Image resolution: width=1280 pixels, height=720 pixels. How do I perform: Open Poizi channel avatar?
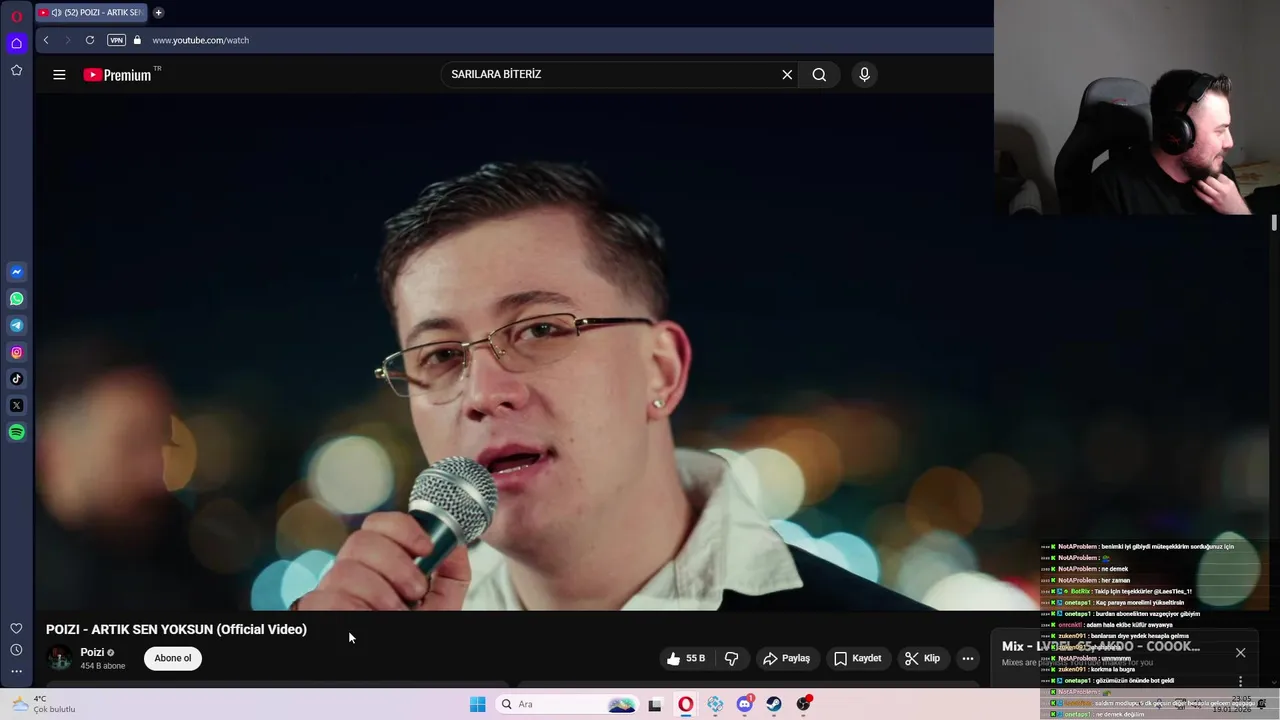click(x=60, y=658)
